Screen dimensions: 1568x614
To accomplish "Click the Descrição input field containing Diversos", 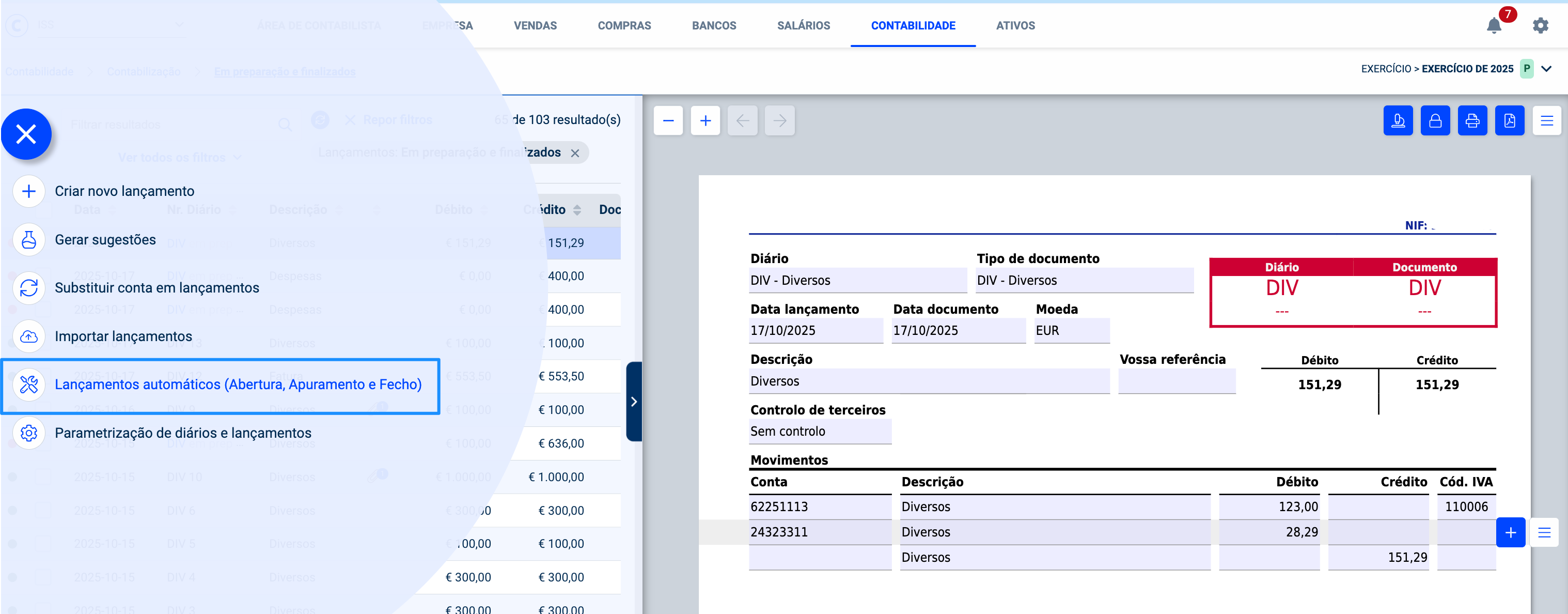I will pyautogui.click(x=929, y=381).
